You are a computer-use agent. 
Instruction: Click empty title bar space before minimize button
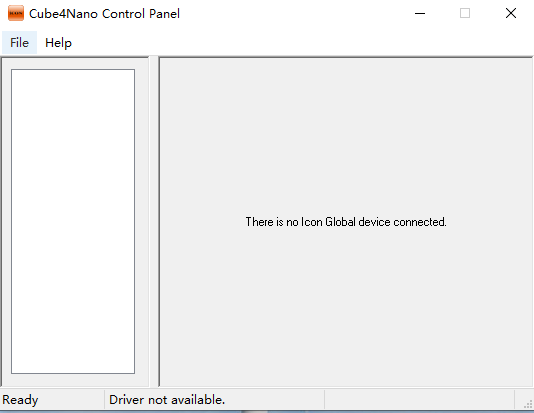(289, 13)
